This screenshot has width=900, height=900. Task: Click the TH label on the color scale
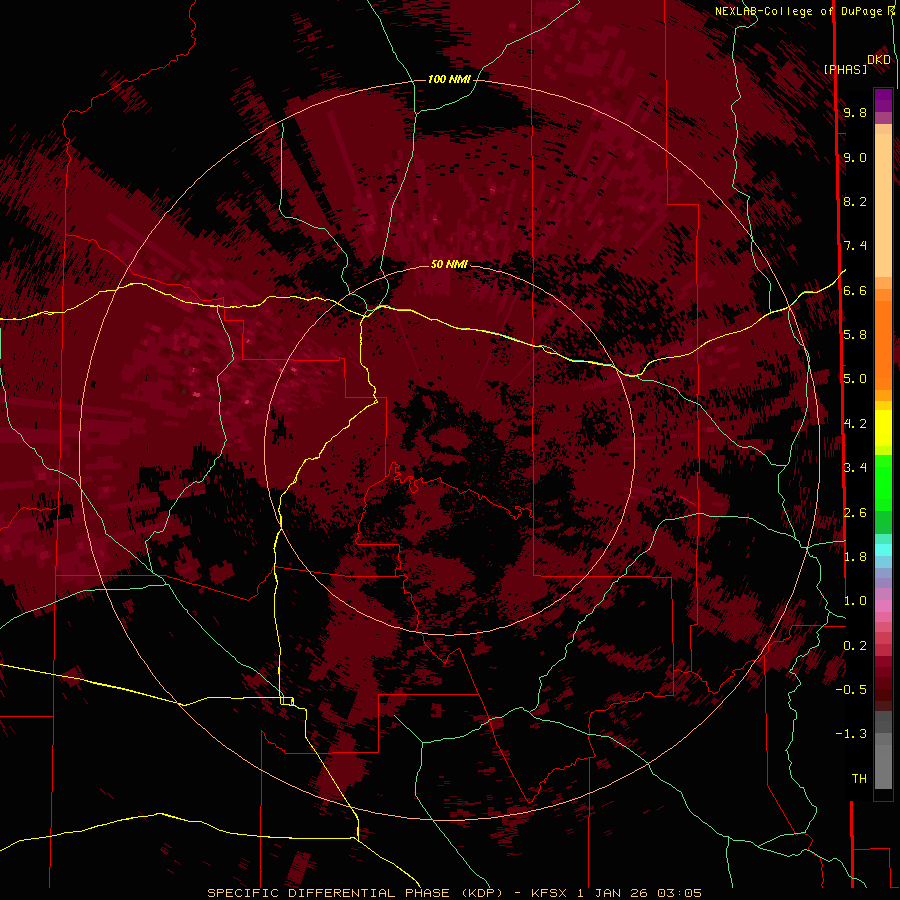point(859,779)
